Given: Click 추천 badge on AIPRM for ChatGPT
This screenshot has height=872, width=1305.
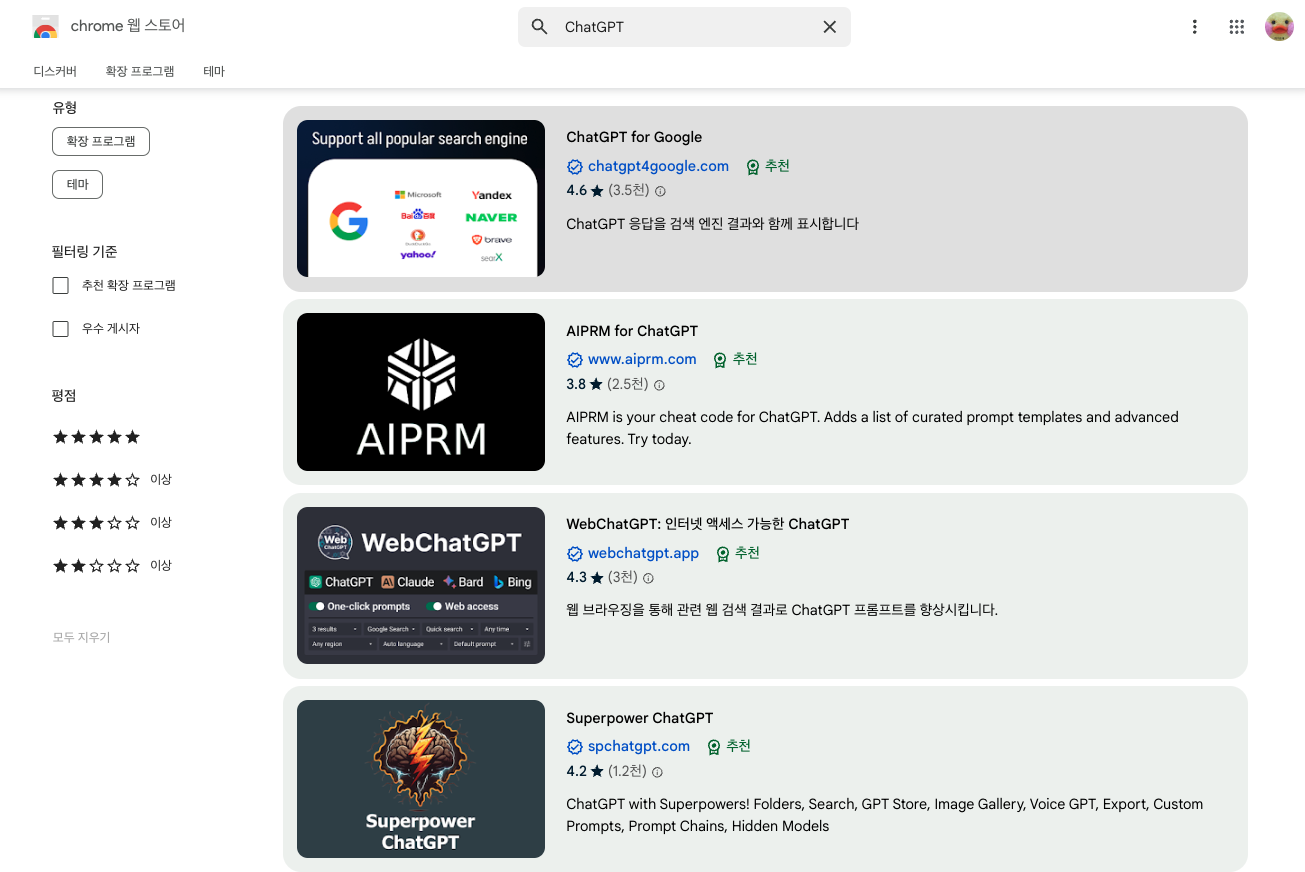Looking at the screenshot, I should (735, 359).
